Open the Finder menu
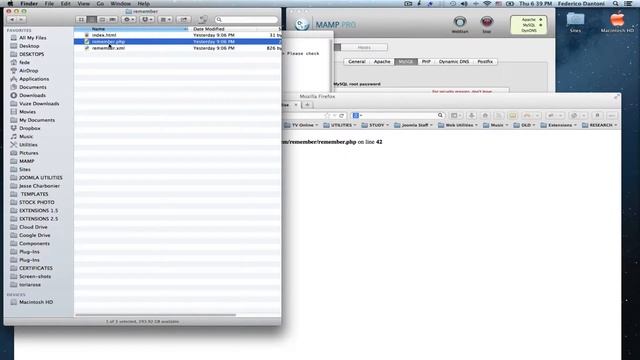The height and width of the screenshot is (360, 640). pos(29,4)
